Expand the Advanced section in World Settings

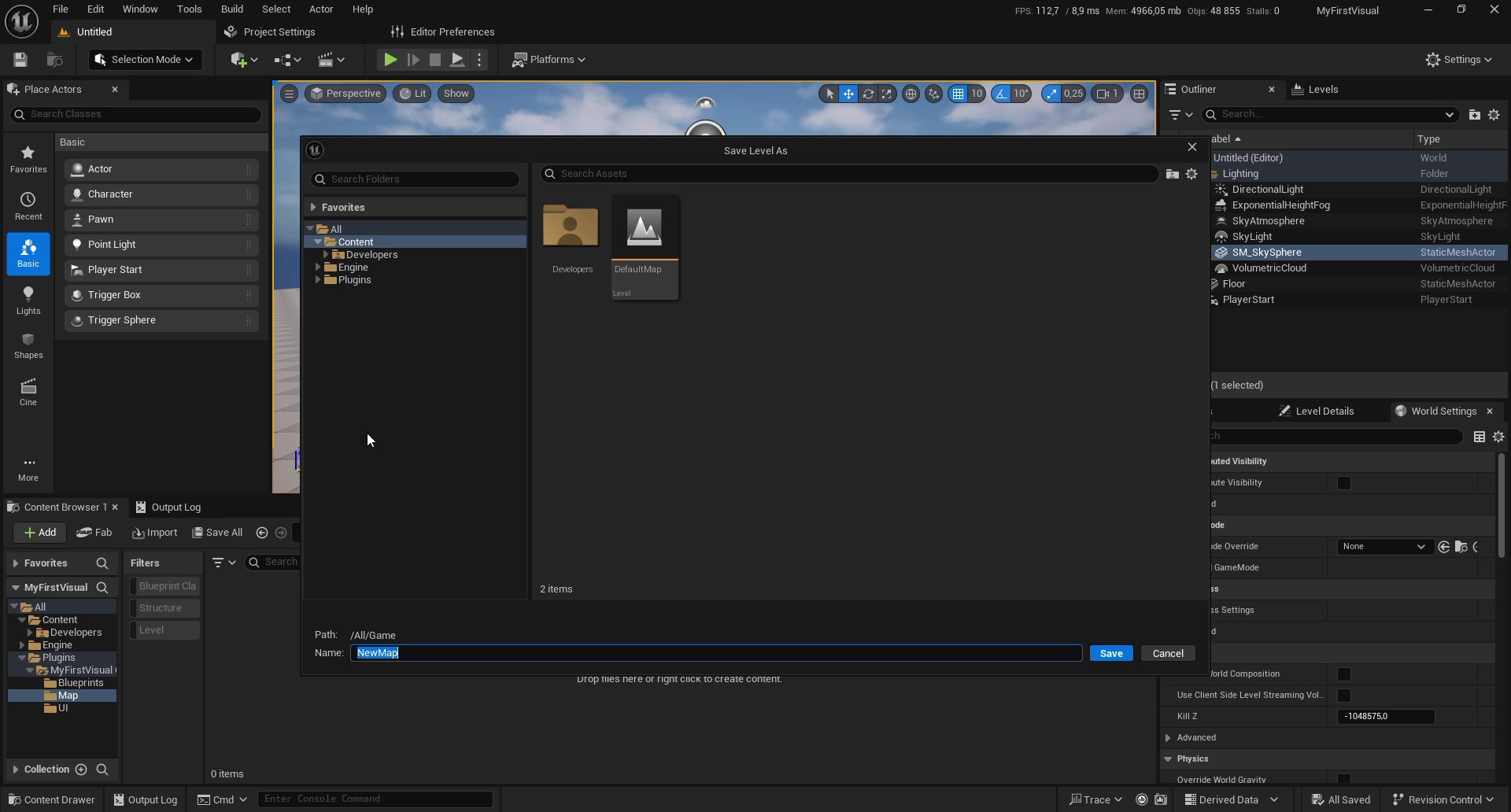tap(1168, 738)
